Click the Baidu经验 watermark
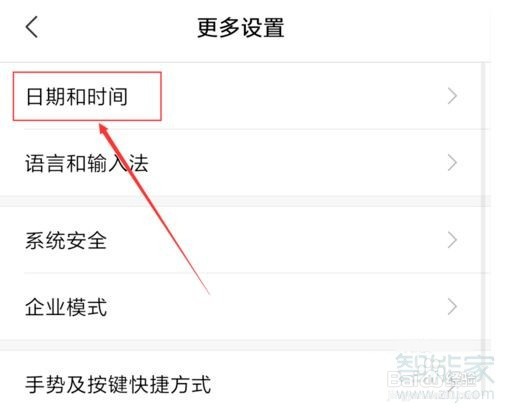The height and width of the screenshot is (413, 505). coord(432,380)
